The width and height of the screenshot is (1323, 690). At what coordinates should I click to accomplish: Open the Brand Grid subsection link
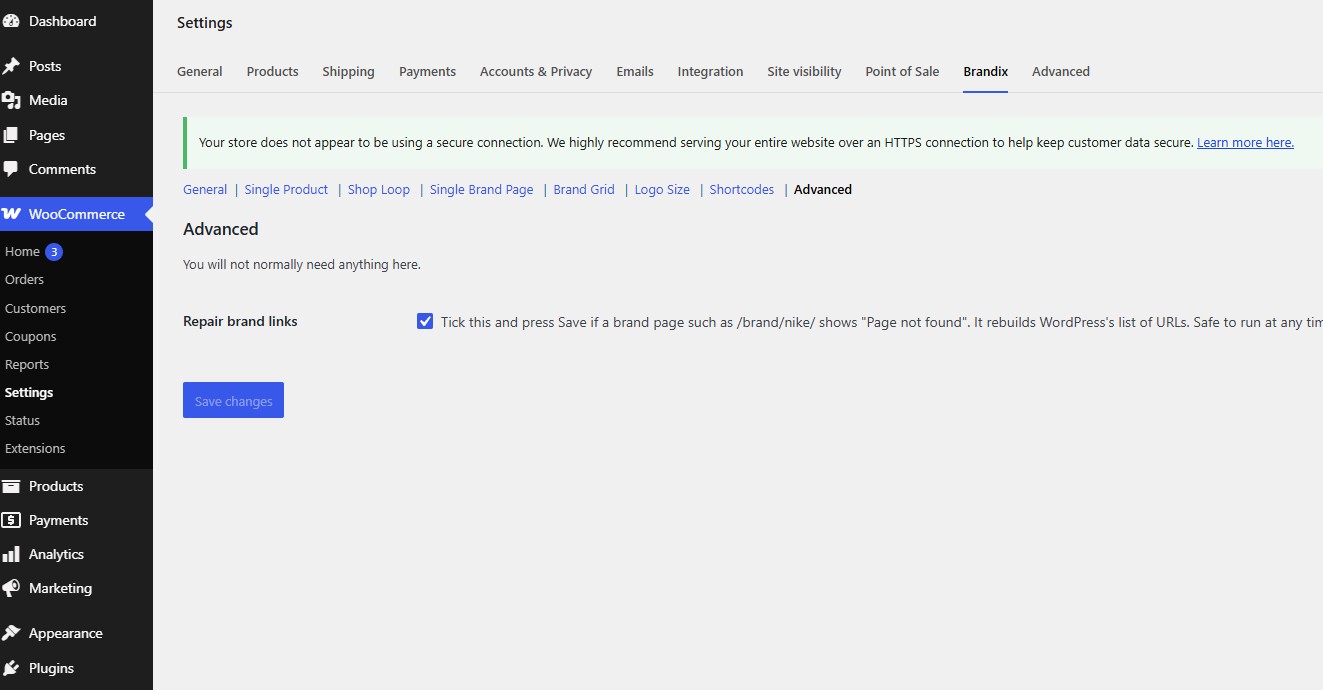click(x=584, y=189)
